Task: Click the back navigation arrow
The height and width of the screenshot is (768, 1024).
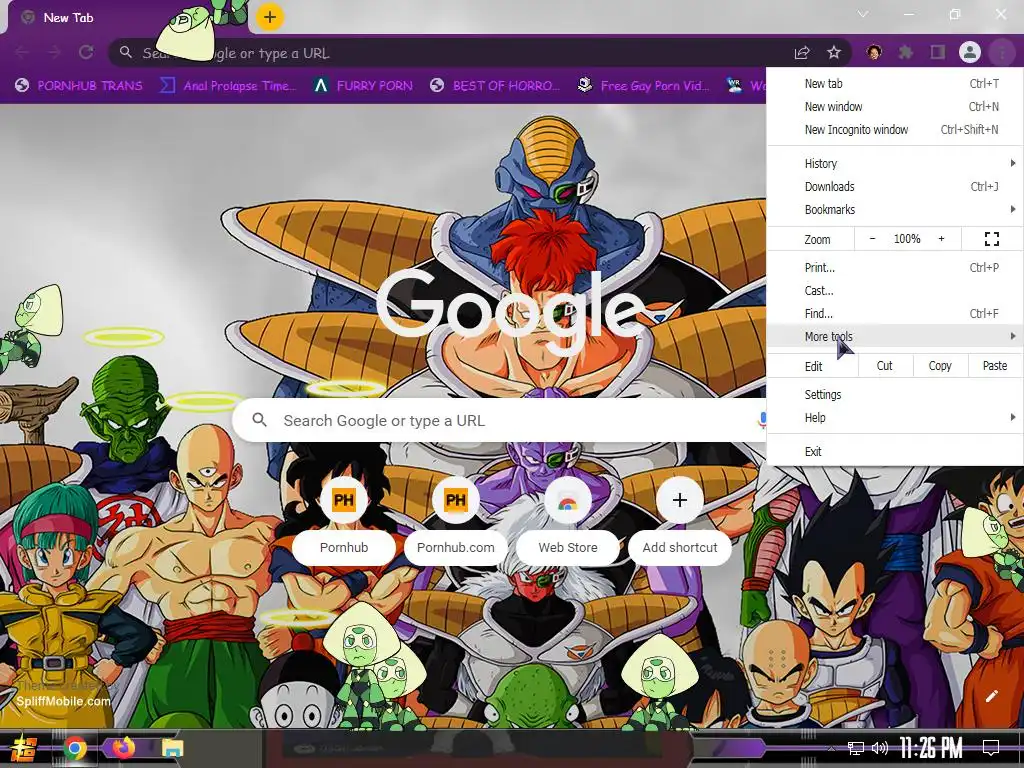Action: click(22, 52)
